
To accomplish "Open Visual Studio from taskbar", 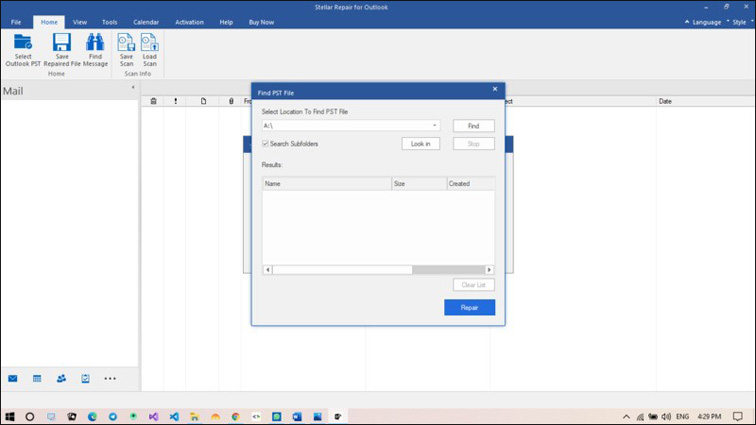I will 153,416.
